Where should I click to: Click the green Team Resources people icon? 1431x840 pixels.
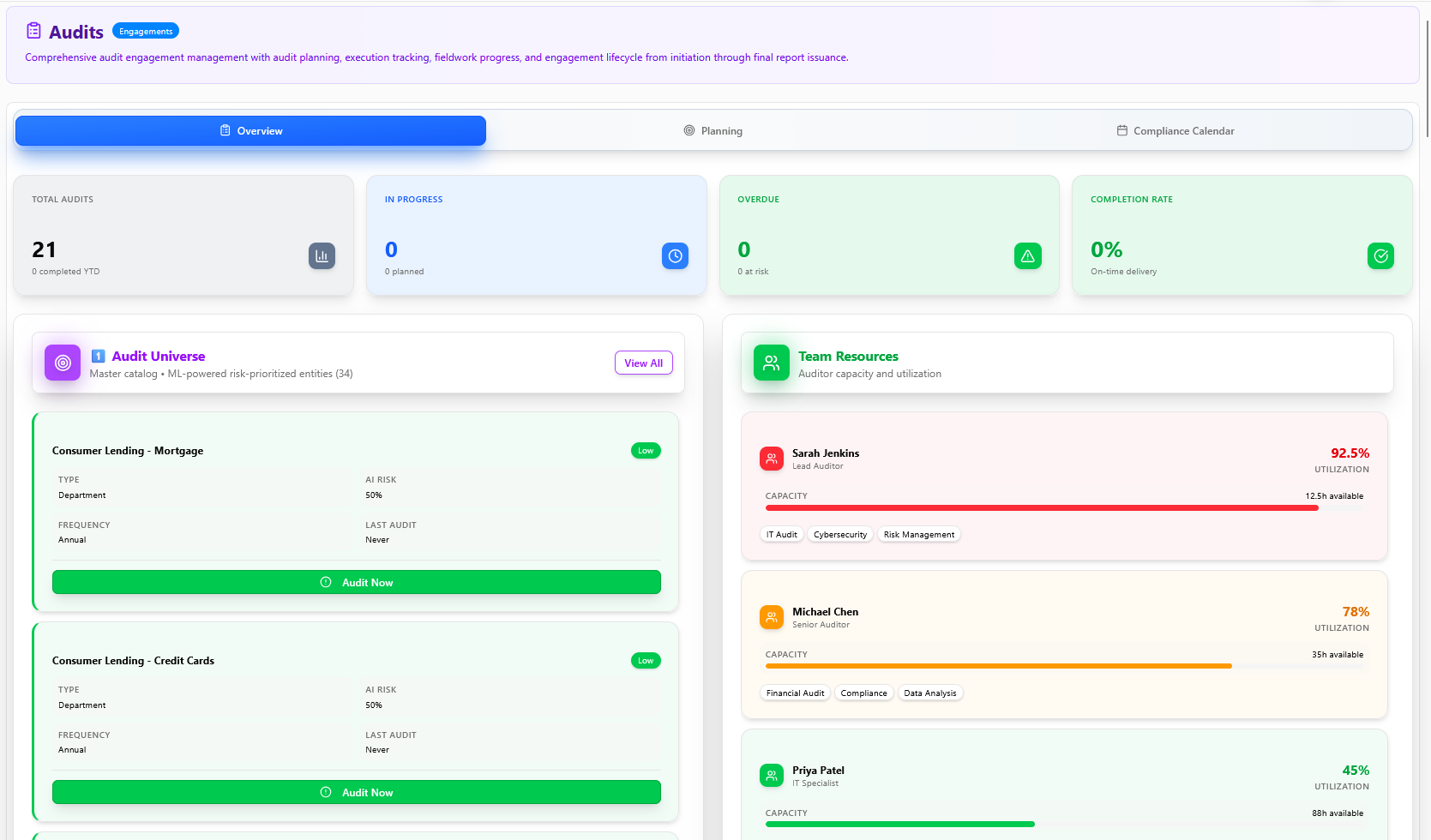click(771, 363)
